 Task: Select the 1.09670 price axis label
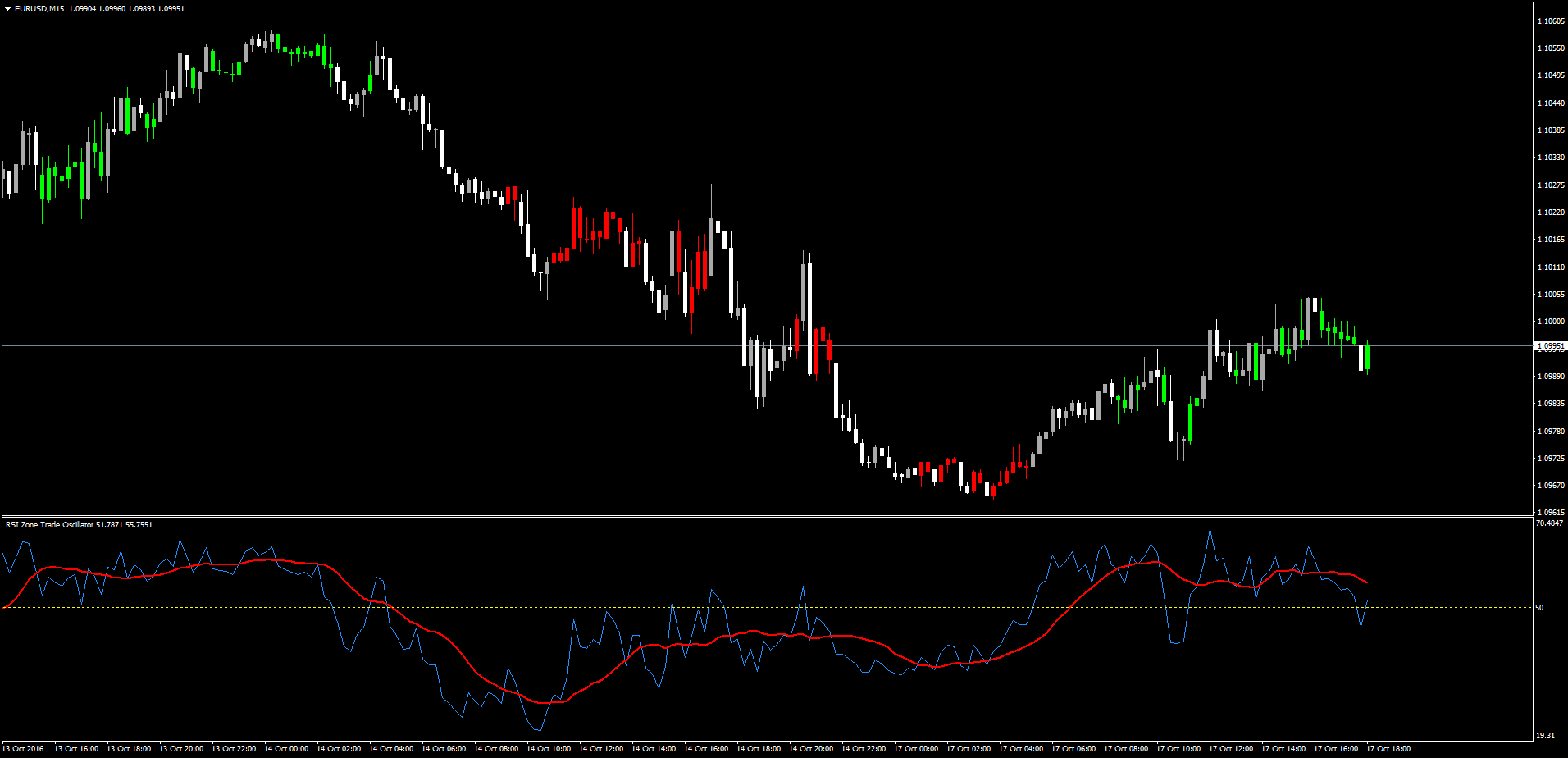tap(1552, 485)
